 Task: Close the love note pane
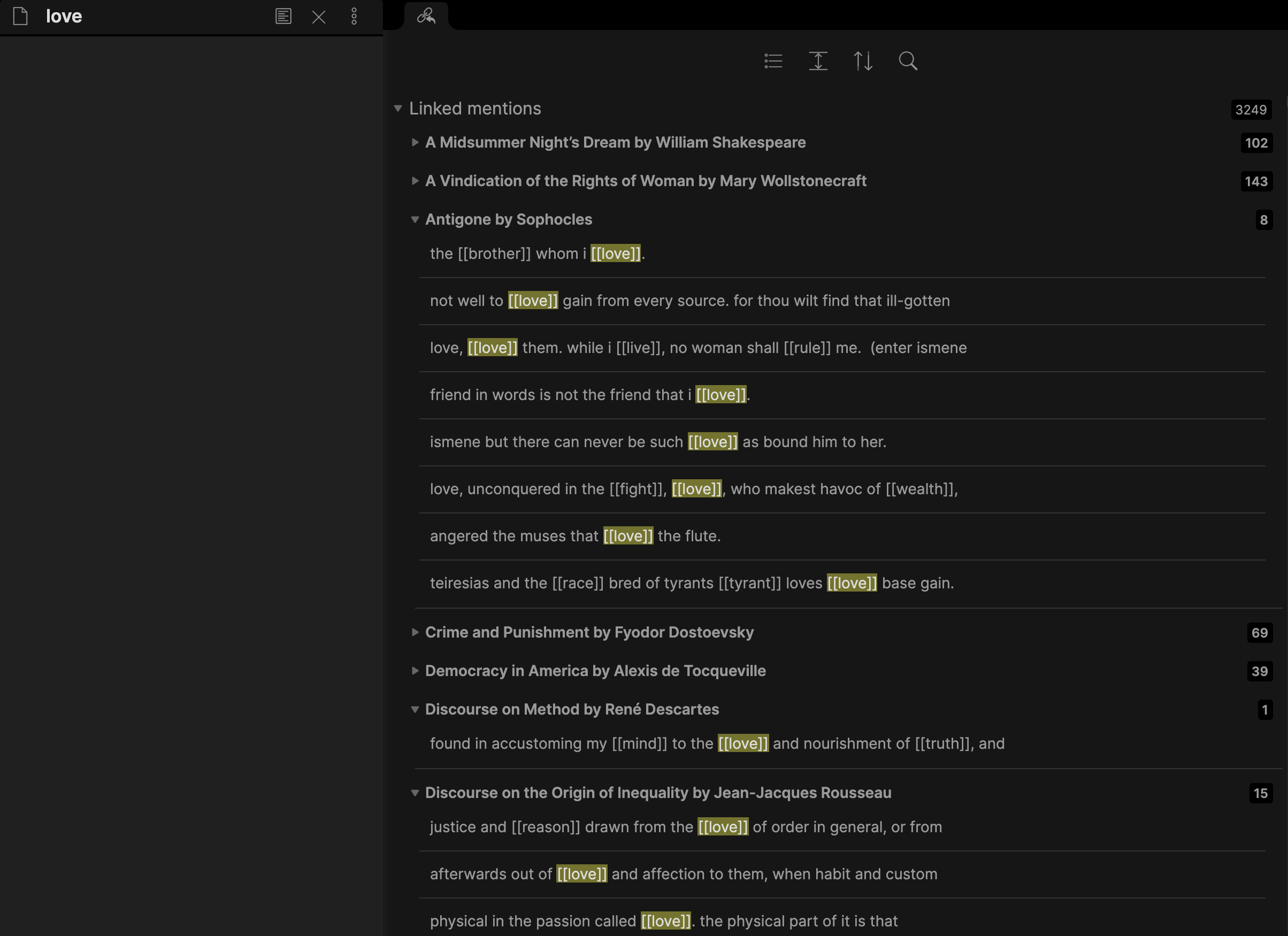[x=319, y=17]
